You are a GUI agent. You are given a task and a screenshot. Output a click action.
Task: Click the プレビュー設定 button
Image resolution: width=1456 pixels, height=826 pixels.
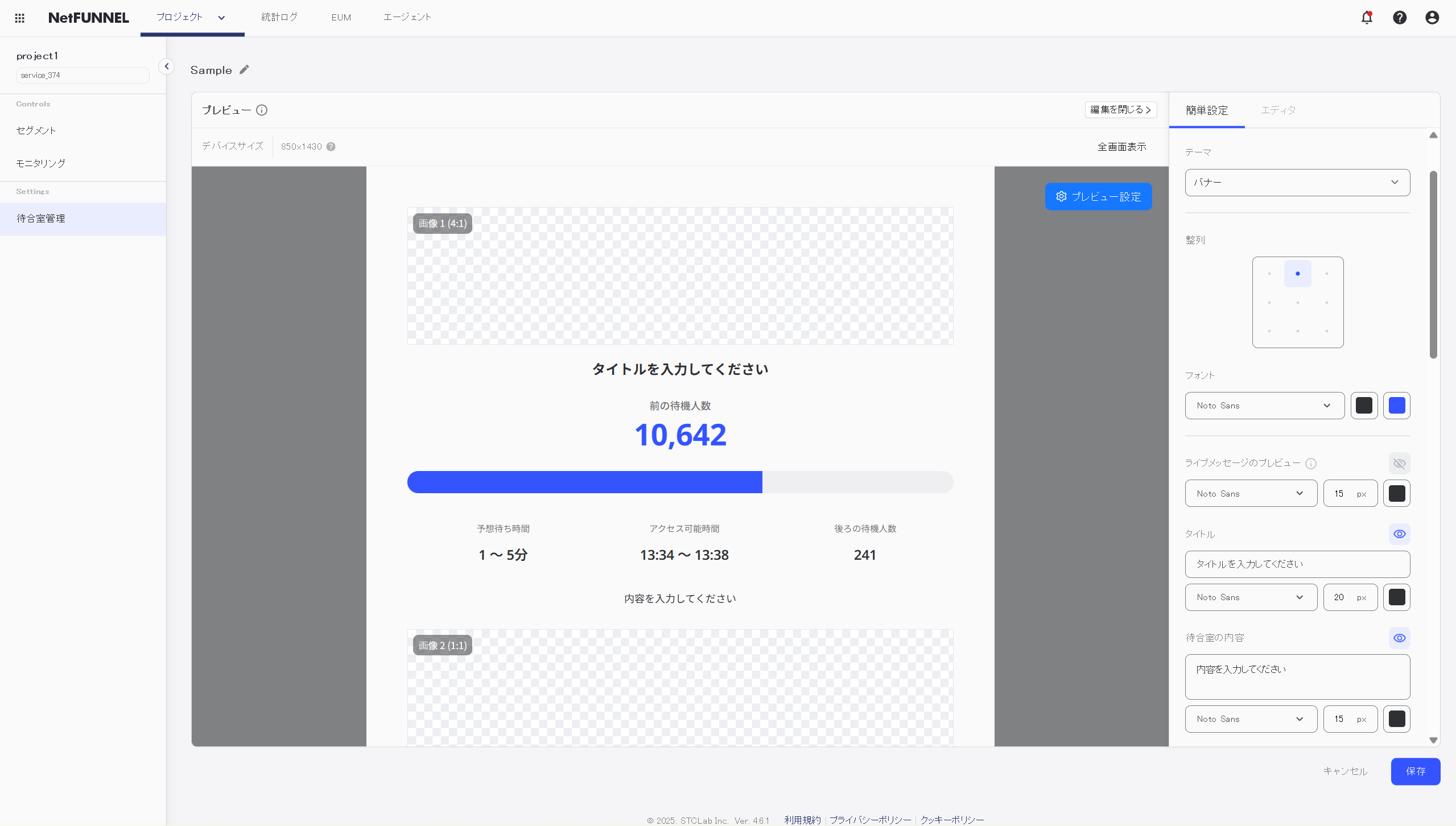[1098, 196]
